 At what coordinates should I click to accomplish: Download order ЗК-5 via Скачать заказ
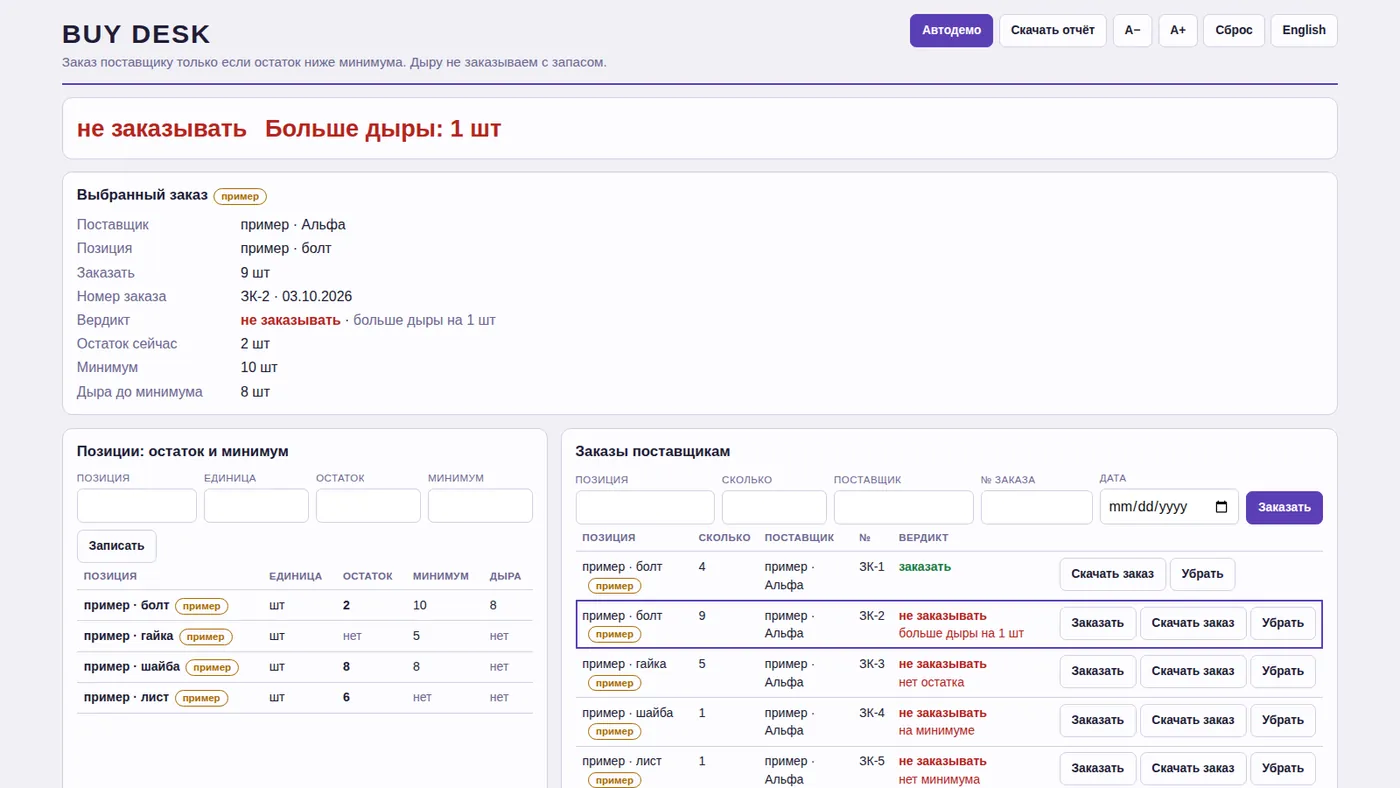1193,768
